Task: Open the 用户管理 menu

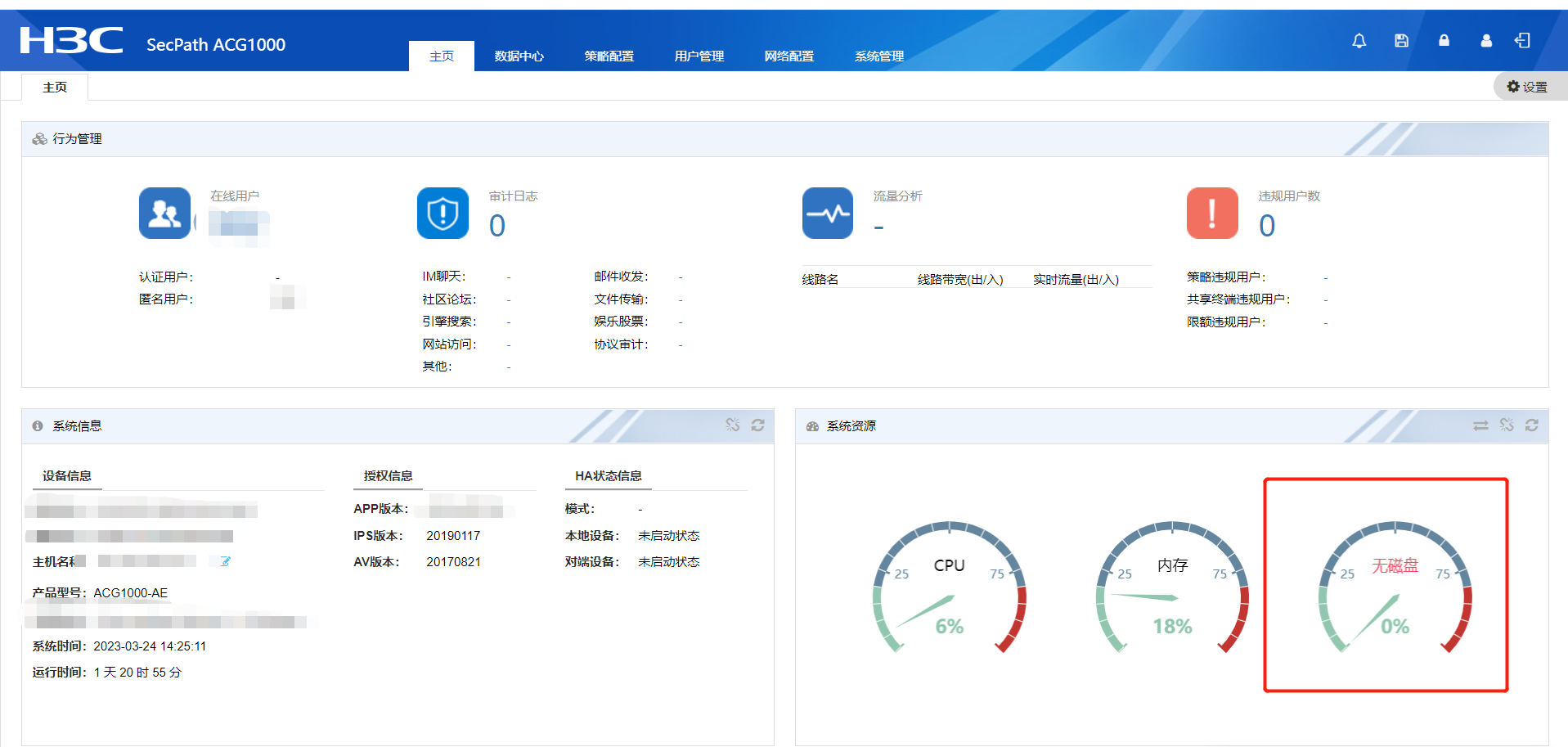Action: click(699, 56)
